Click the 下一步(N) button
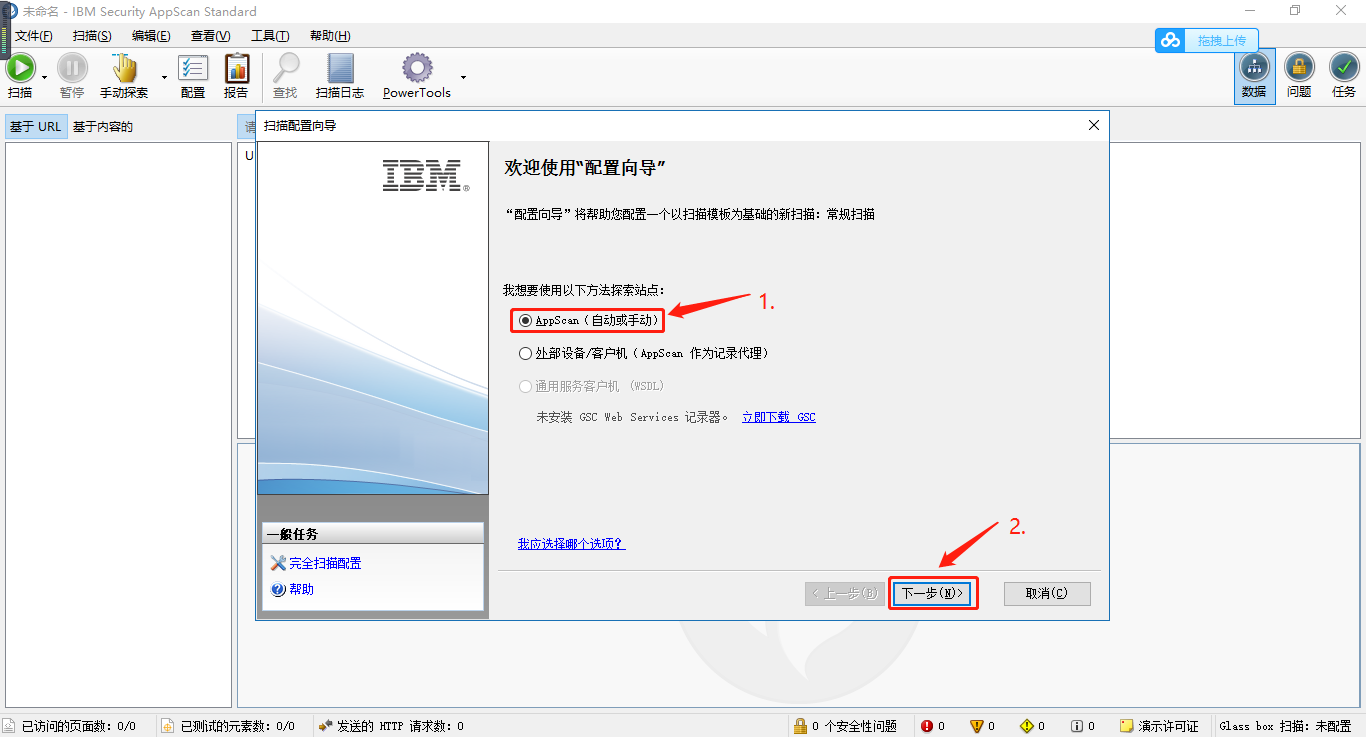The height and width of the screenshot is (737, 1366). 932,593
